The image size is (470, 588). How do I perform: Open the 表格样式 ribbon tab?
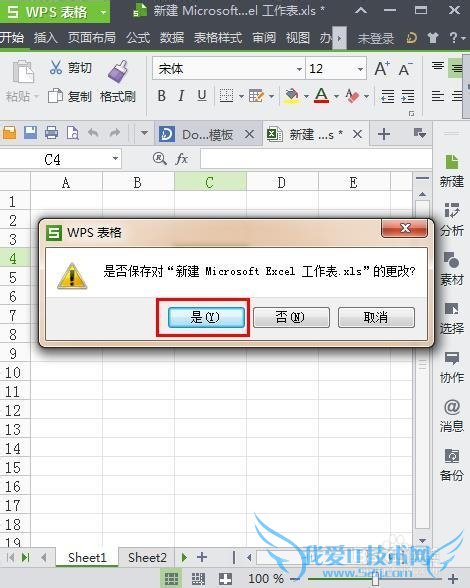(x=218, y=38)
